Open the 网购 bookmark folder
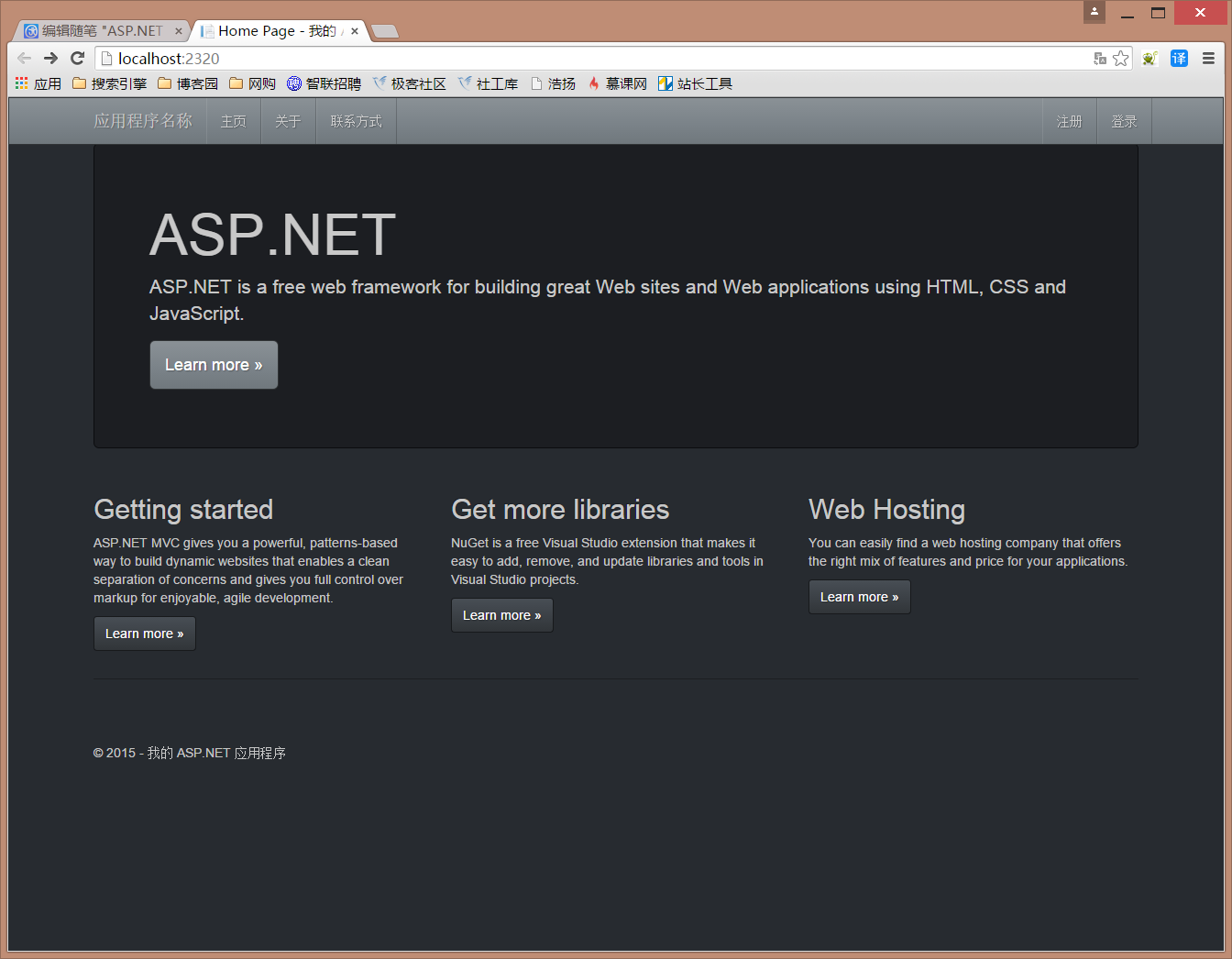This screenshot has height=959, width=1232. pos(252,83)
